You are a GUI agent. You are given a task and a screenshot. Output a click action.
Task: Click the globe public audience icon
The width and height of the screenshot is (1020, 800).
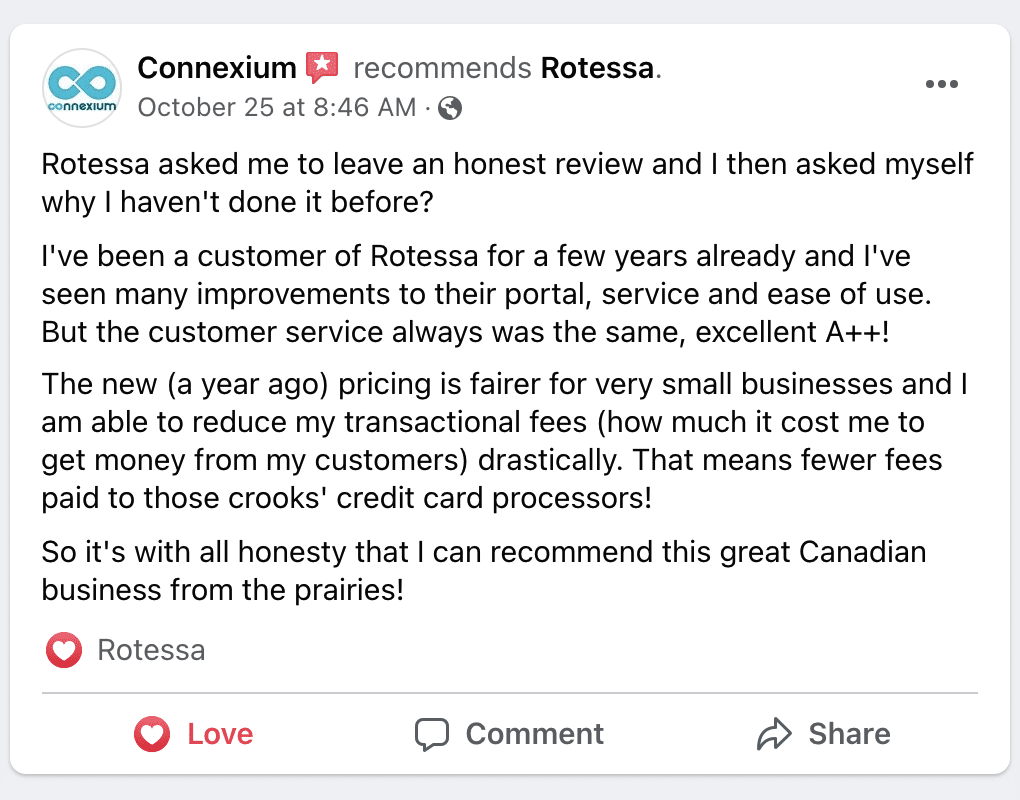click(x=450, y=108)
